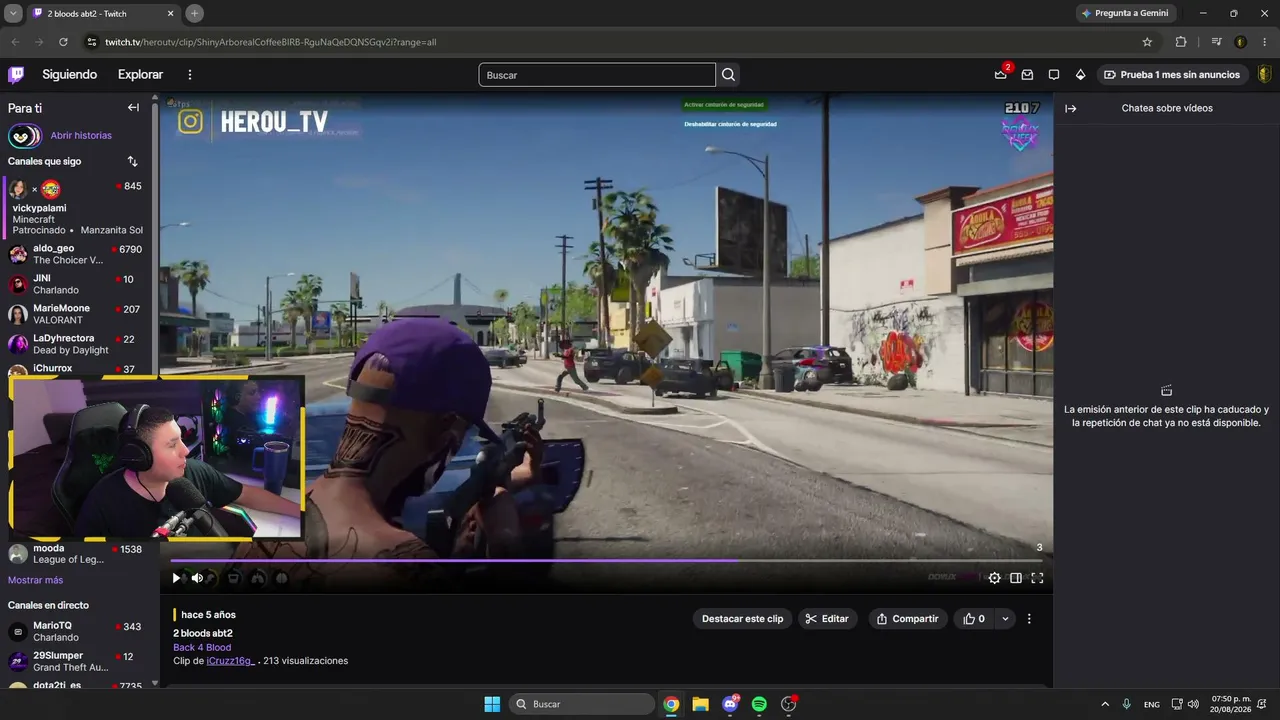Open Discord from the taskbar
Image resolution: width=1280 pixels, height=720 pixels.
pyautogui.click(x=730, y=704)
